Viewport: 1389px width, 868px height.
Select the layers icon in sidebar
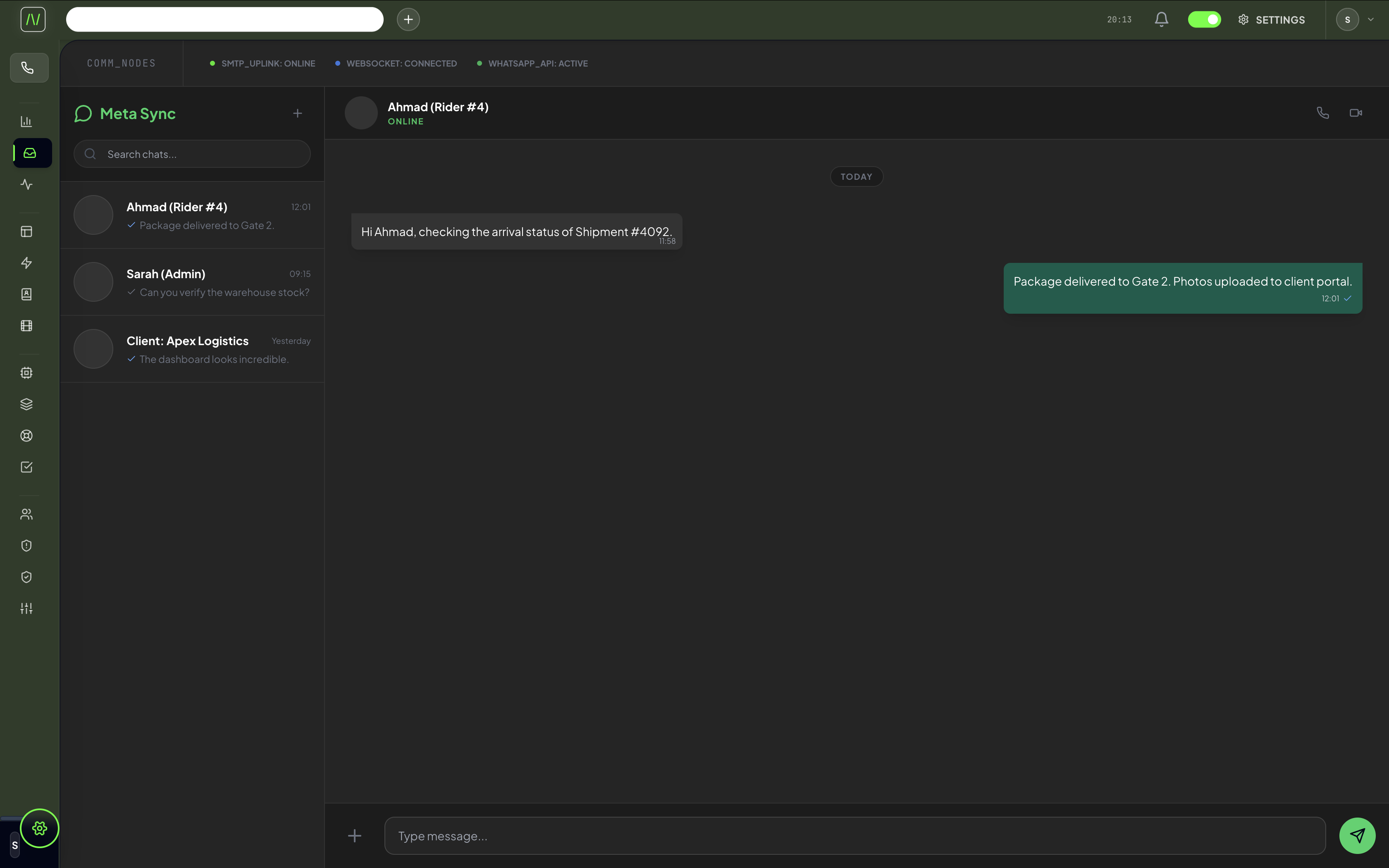26,403
